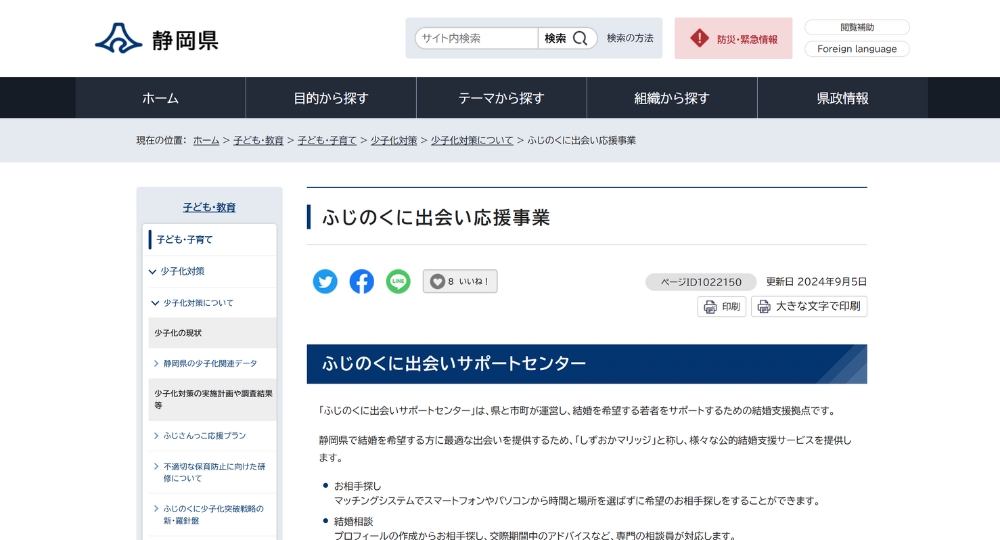Click 結婚相談 bullet text
Viewport: 1000px width, 540px height.
coord(353,522)
